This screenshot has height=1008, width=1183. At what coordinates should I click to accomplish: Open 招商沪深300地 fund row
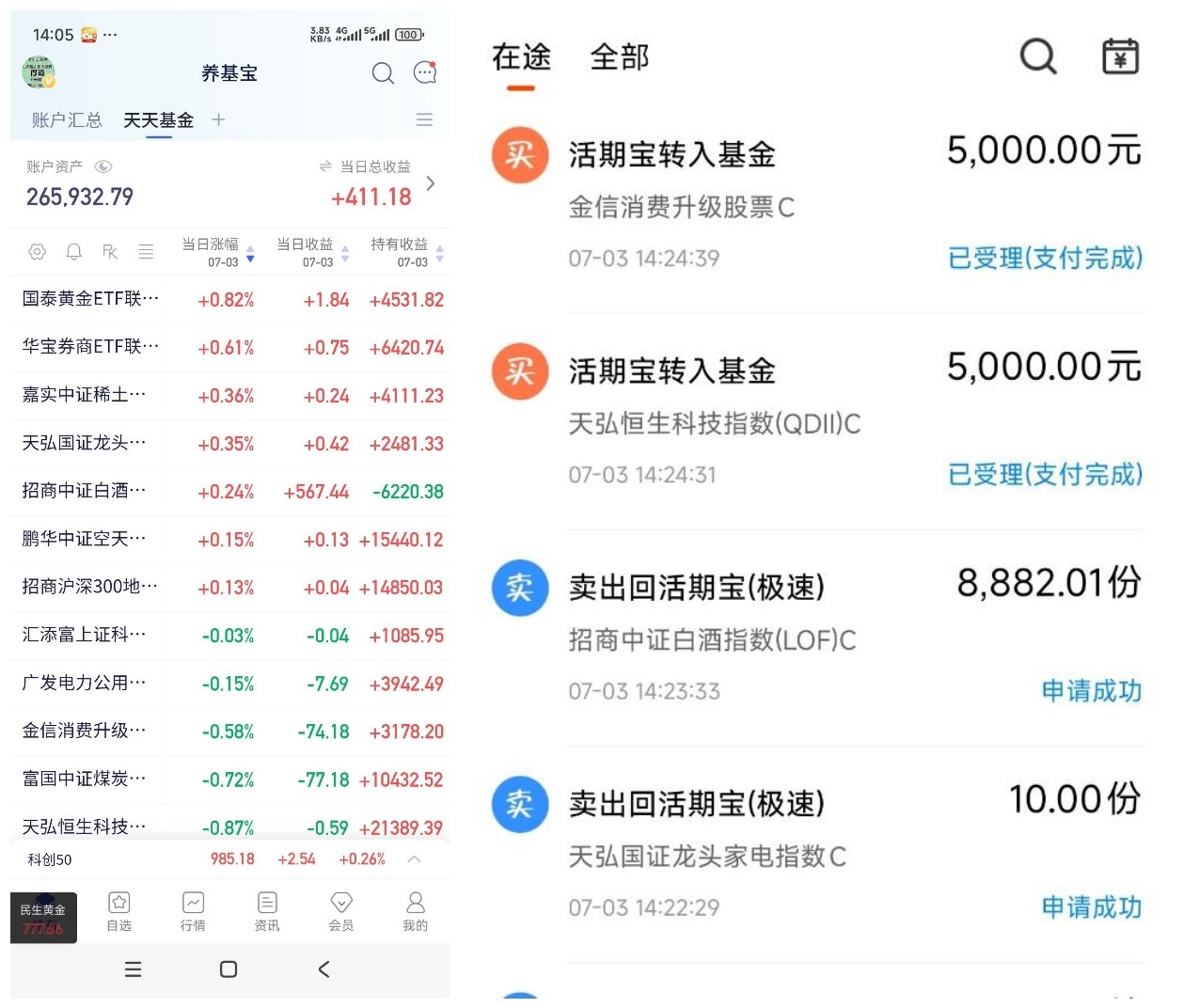tap(230, 587)
